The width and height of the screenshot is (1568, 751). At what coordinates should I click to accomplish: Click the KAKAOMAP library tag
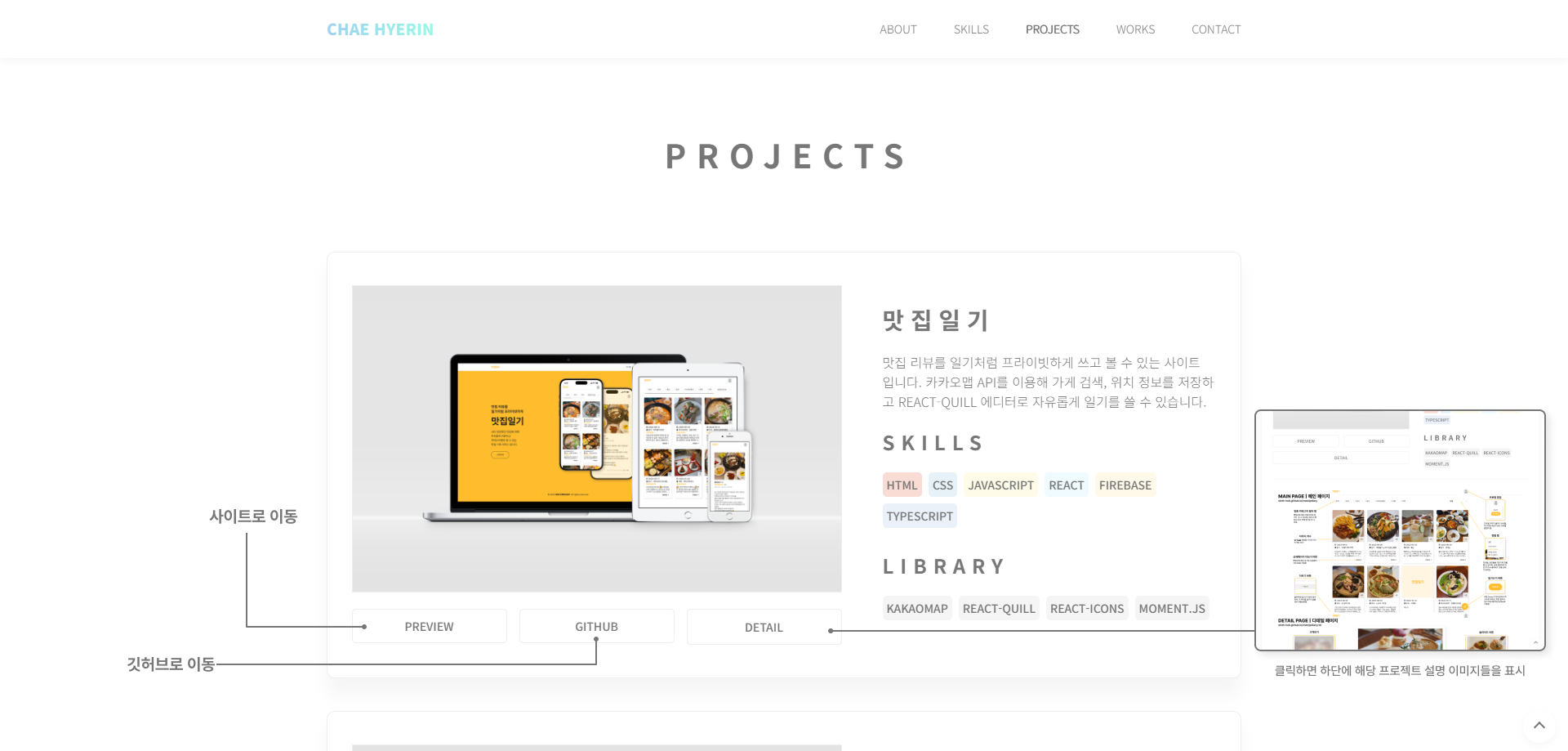pos(916,608)
